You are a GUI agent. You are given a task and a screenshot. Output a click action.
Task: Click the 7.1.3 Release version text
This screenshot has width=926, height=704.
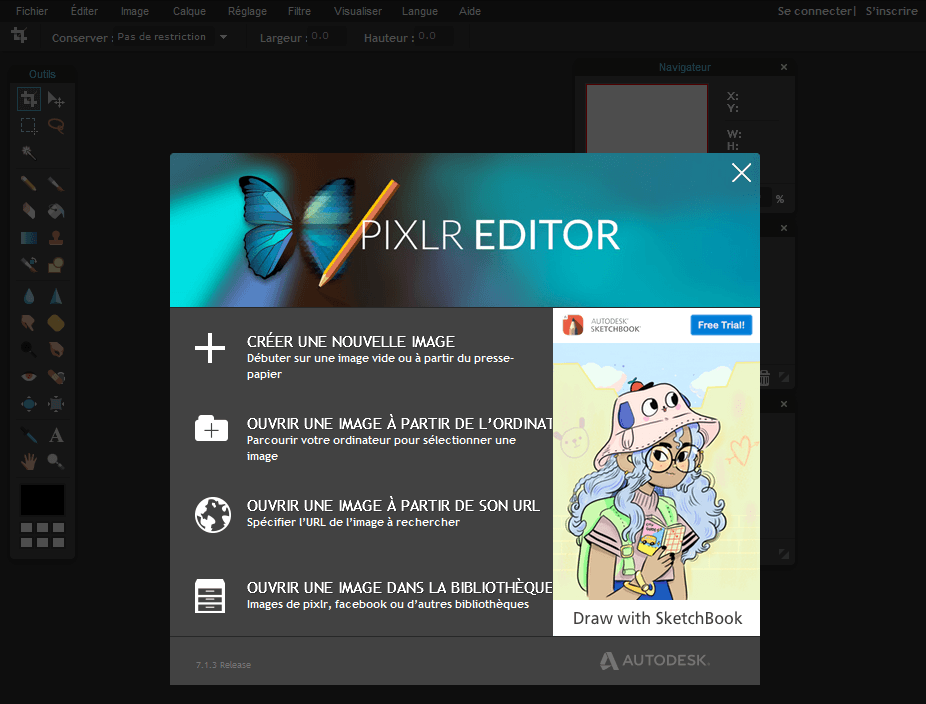(223, 665)
